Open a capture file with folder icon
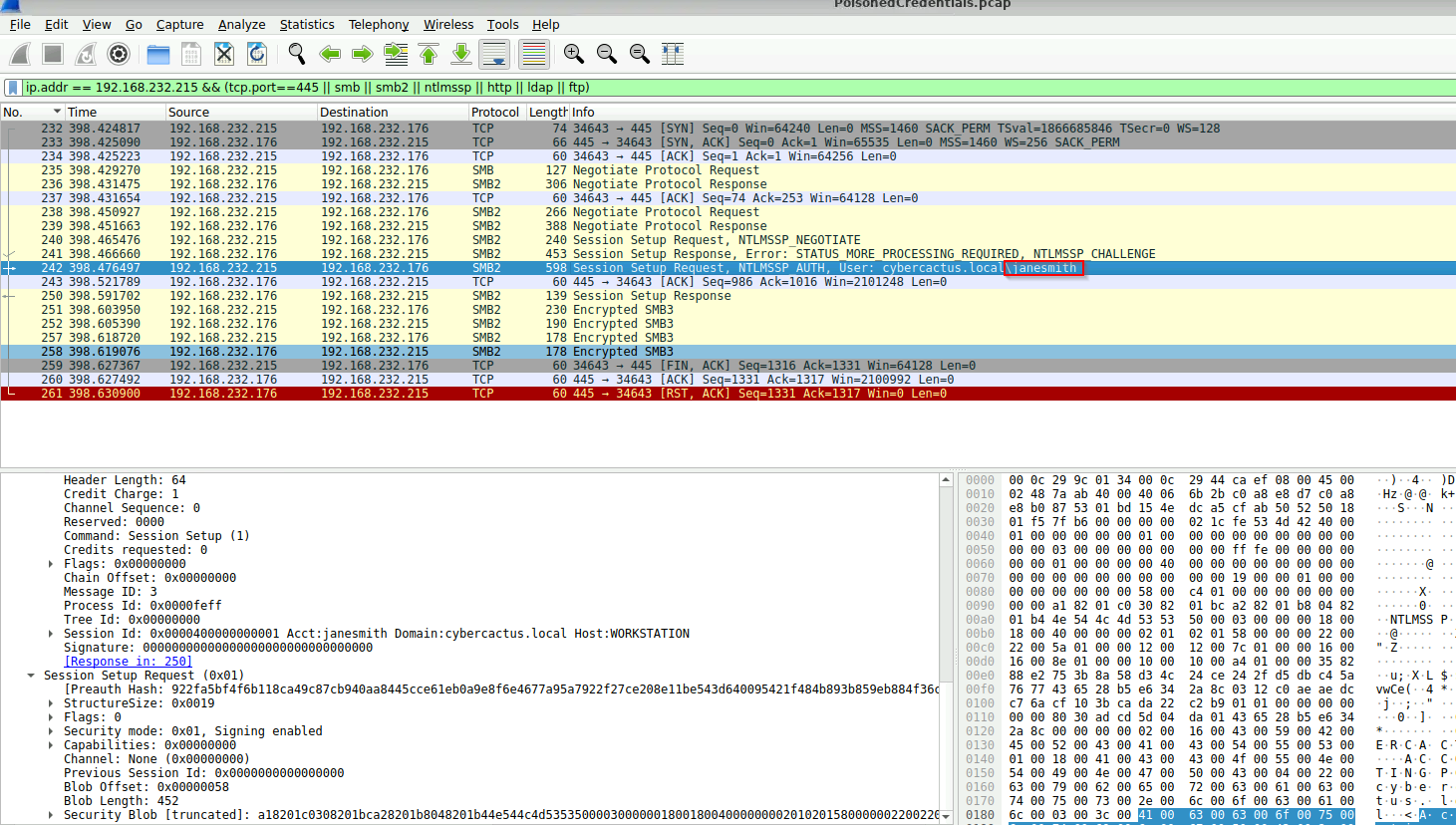The image size is (1456, 825). click(x=158, y=54)
